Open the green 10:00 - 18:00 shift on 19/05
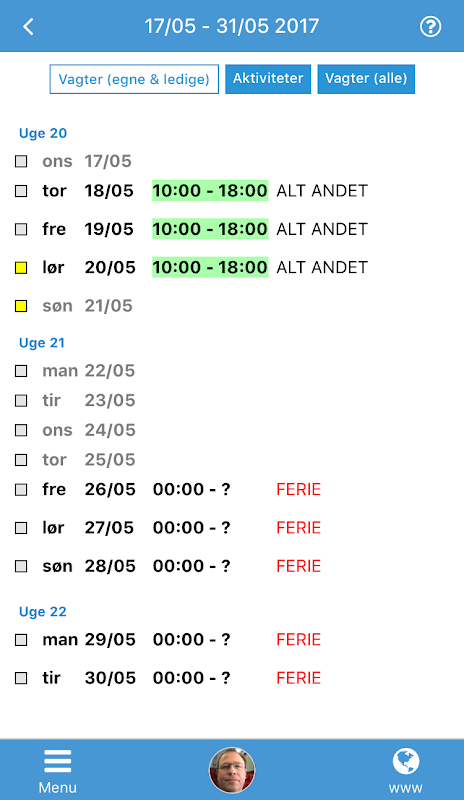This screenshot has height=800, width=464. coord(210,229)
